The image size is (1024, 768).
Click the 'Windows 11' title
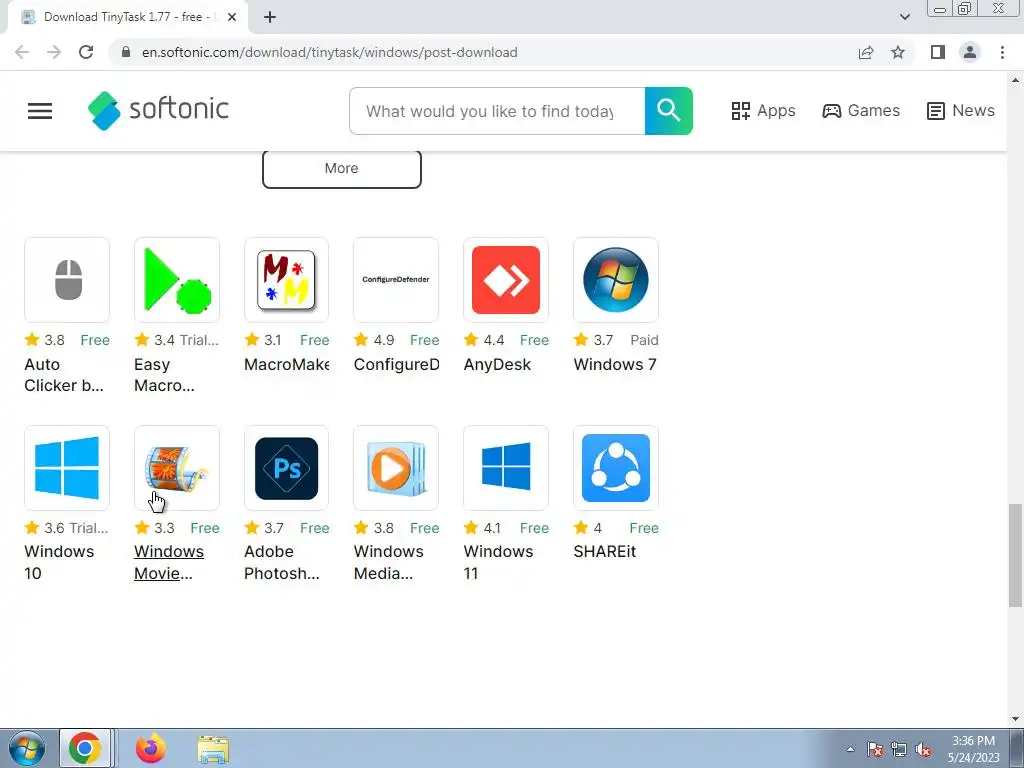pos(498,562)
